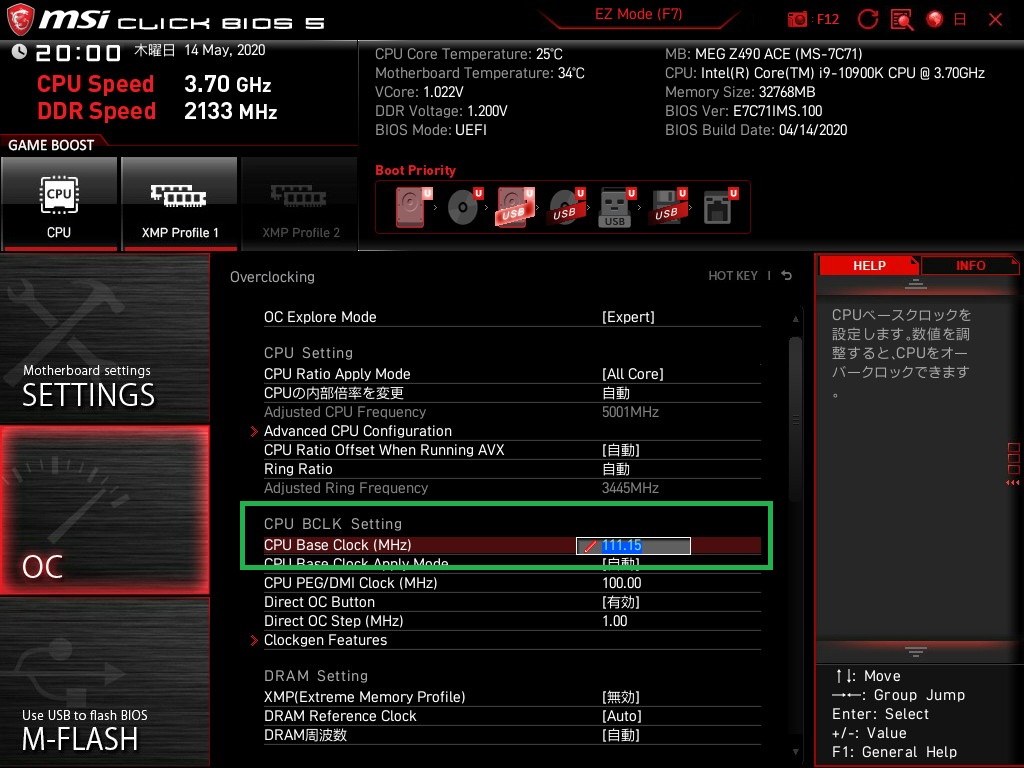Screen dimensions: 1024x768
Task: Select the Ring Ratio setting
Action: 512,468
